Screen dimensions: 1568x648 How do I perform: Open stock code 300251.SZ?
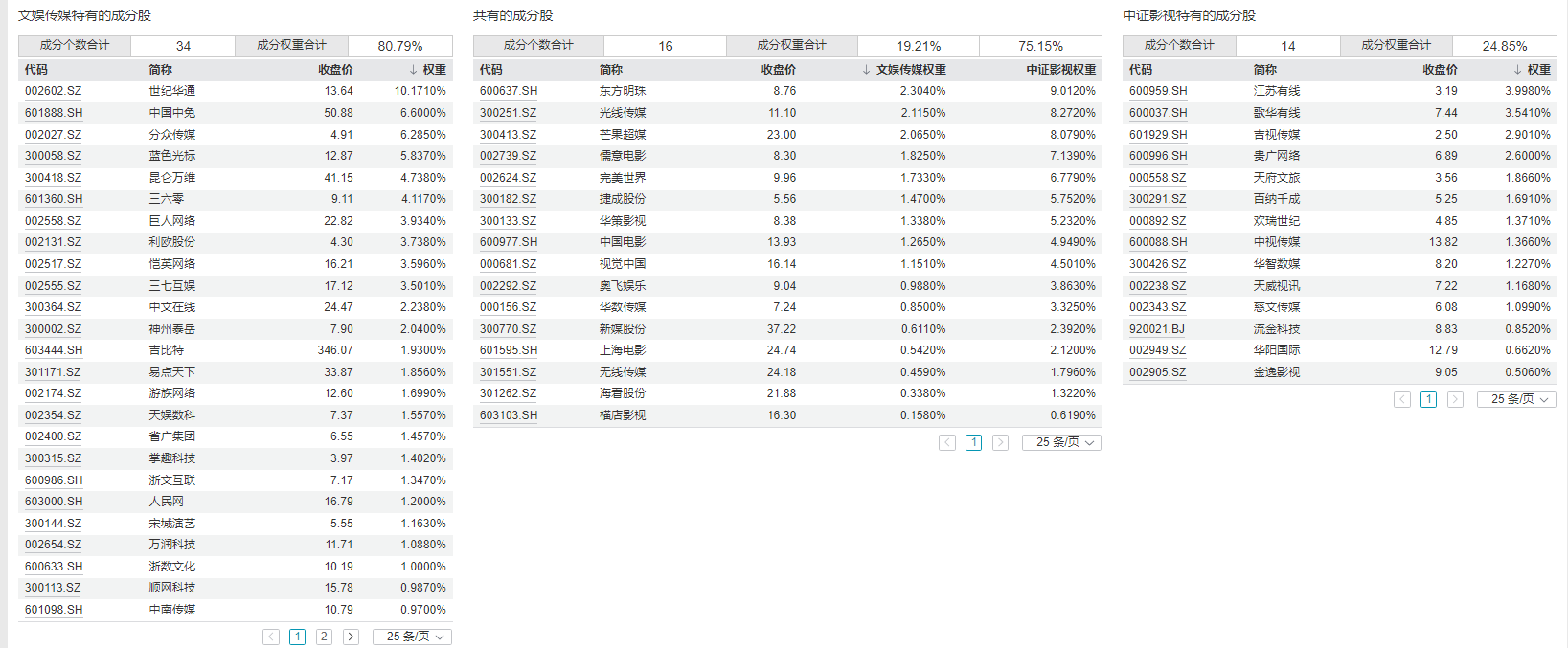pyautogui.click(x=509, y=113)
